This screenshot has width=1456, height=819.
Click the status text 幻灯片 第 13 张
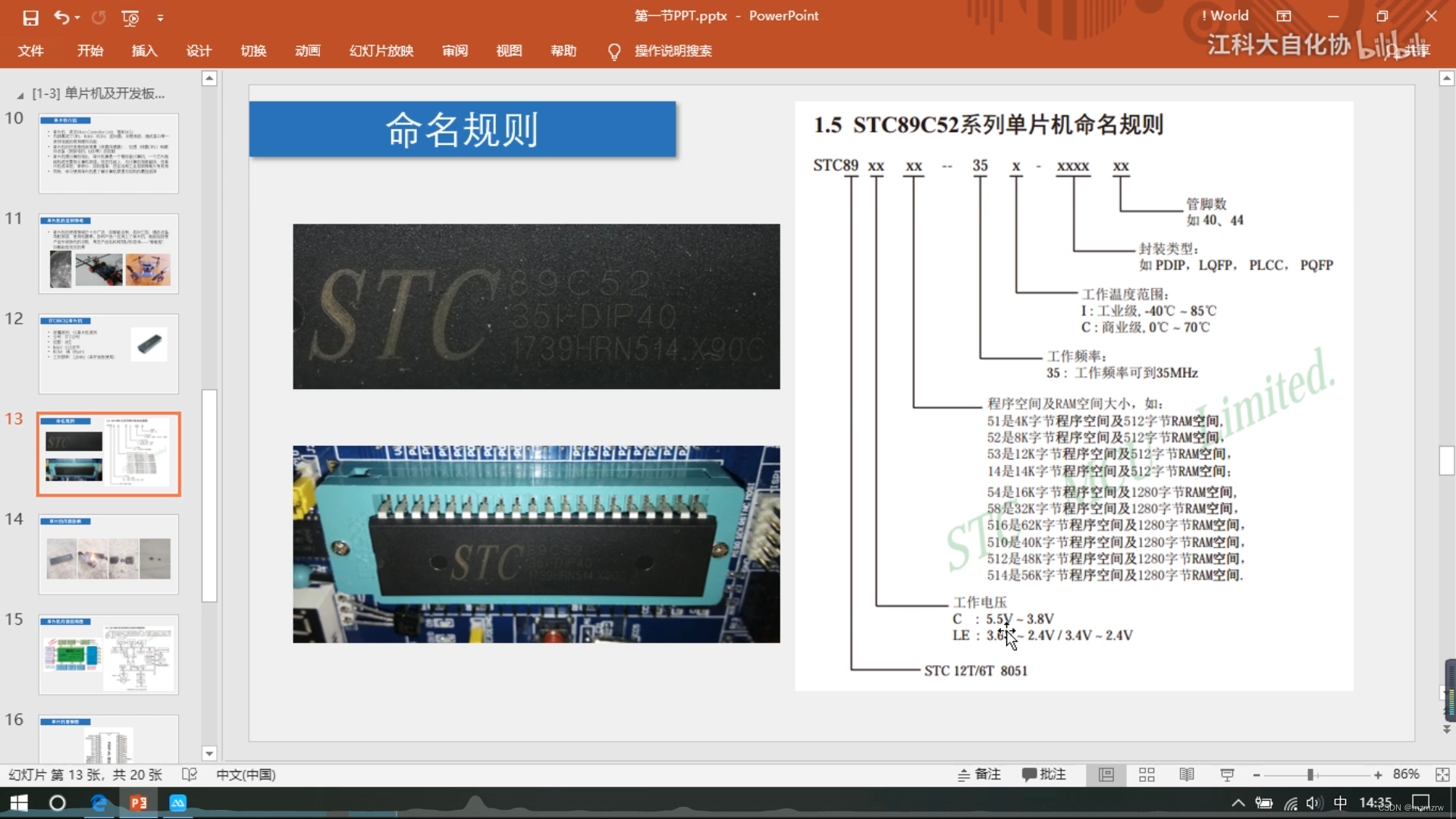(x=85, y=774)
